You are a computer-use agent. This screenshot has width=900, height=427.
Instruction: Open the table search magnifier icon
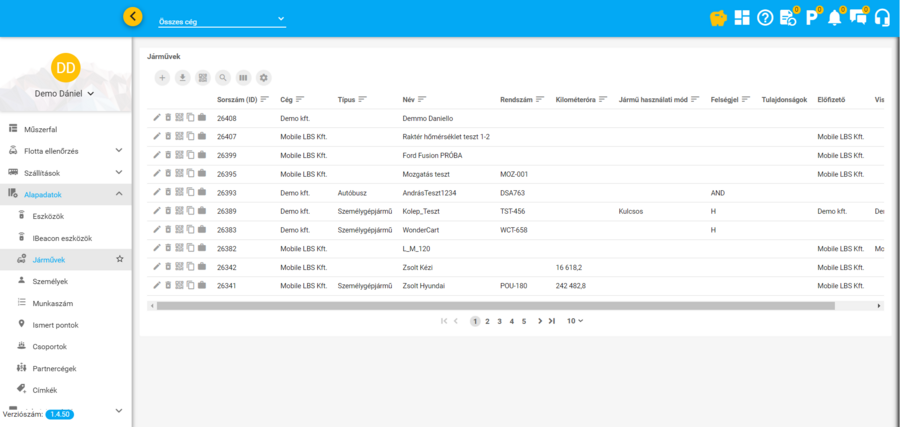[x=223, y=78]
